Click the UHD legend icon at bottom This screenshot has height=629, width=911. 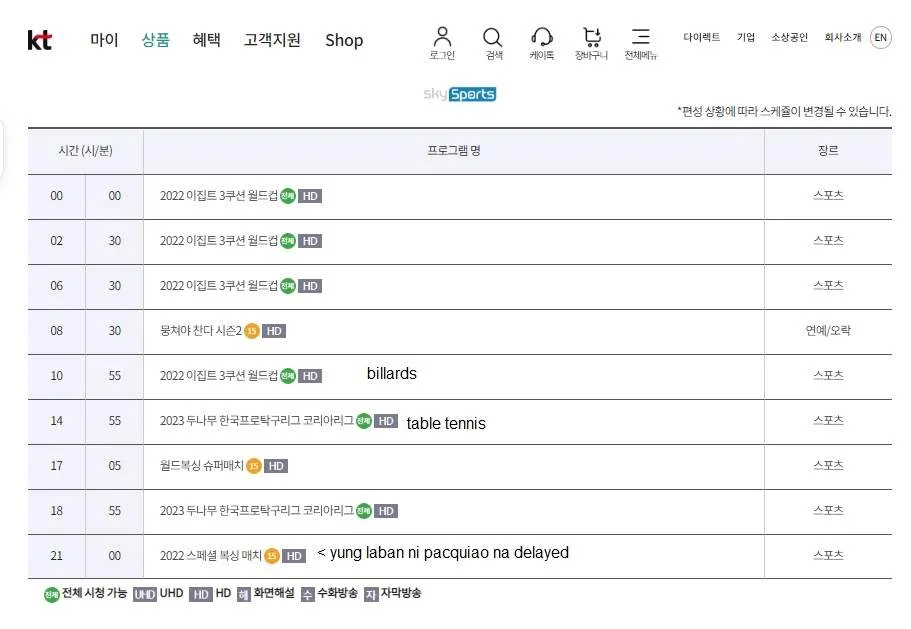[x=145, y=595]
